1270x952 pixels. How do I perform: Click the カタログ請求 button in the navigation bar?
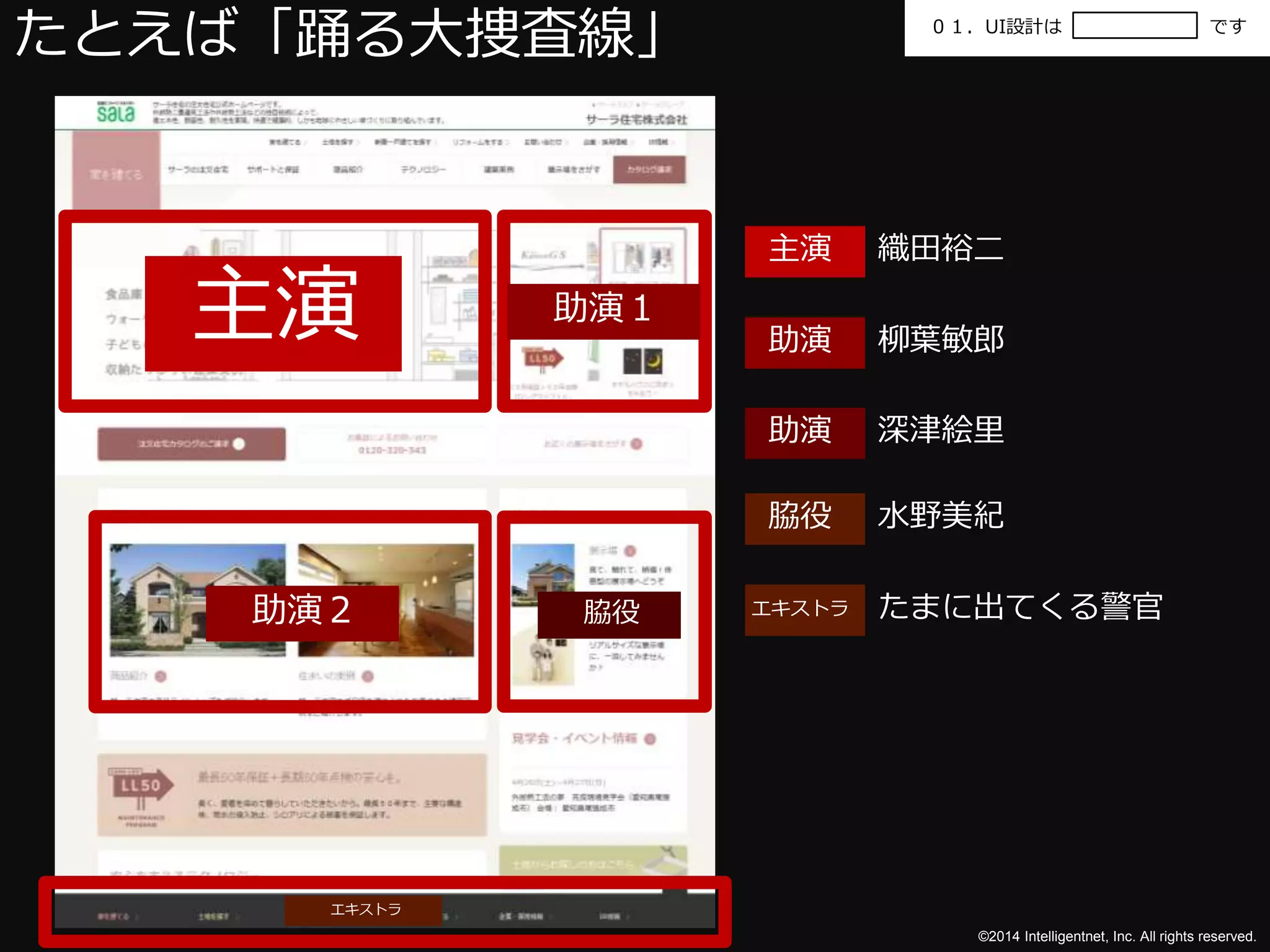[649, 170]
